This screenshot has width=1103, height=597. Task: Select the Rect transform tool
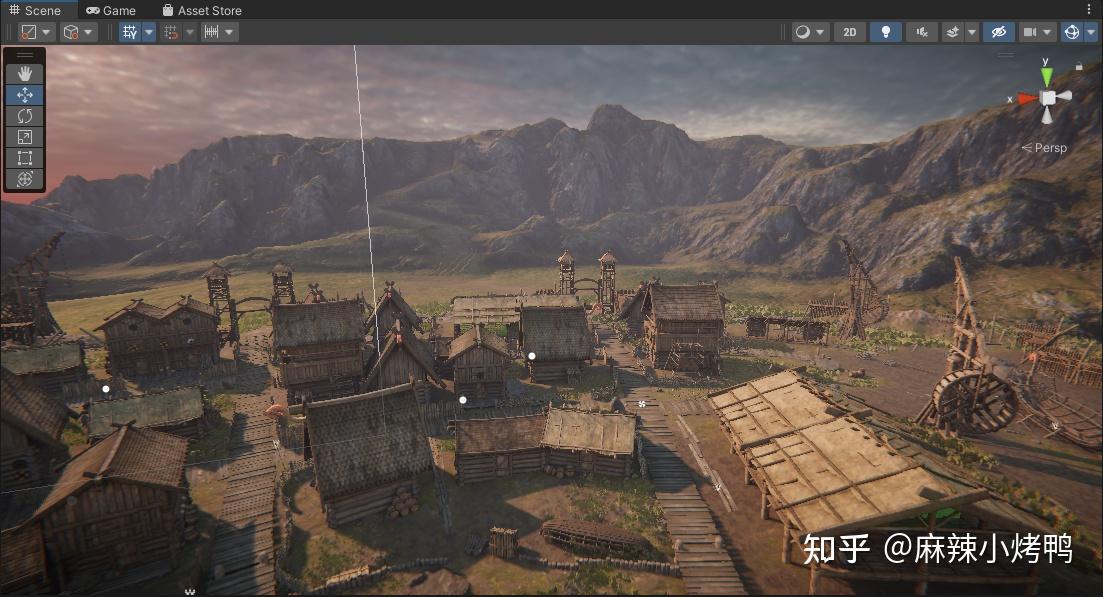[x=23, y=157]
